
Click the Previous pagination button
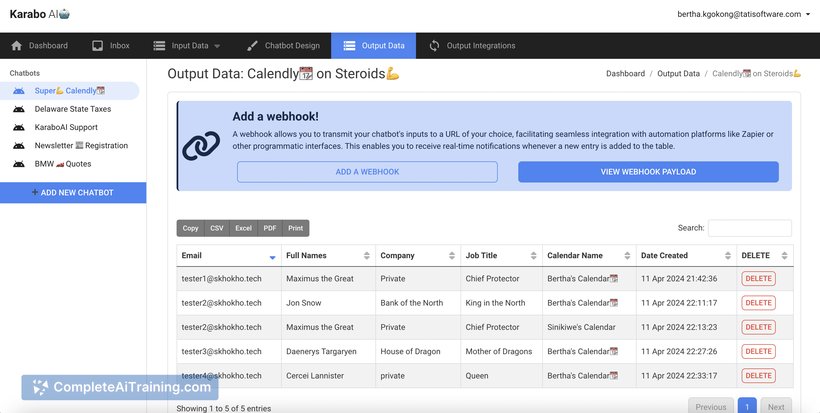(x=711, y=407)
